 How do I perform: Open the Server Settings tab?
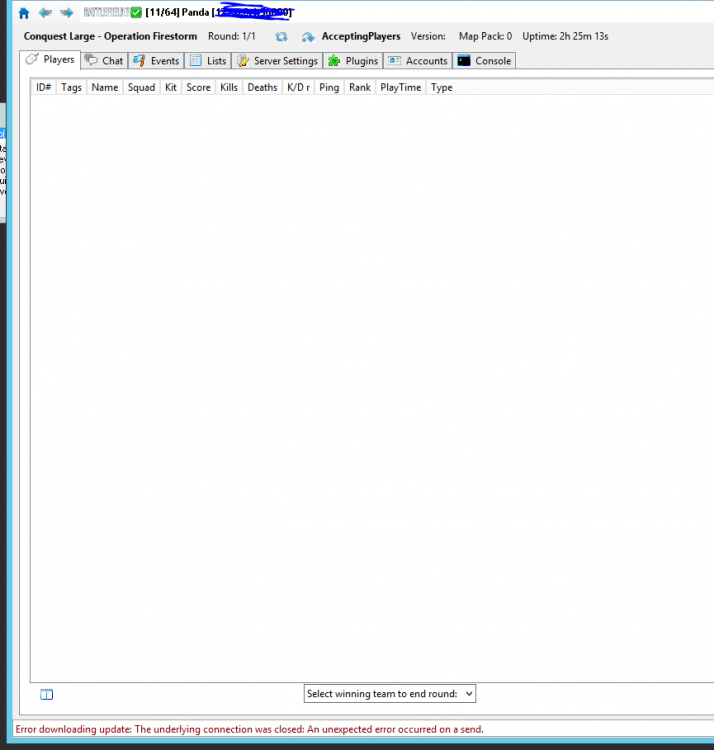pyautogui.click(x=277, y=61)
